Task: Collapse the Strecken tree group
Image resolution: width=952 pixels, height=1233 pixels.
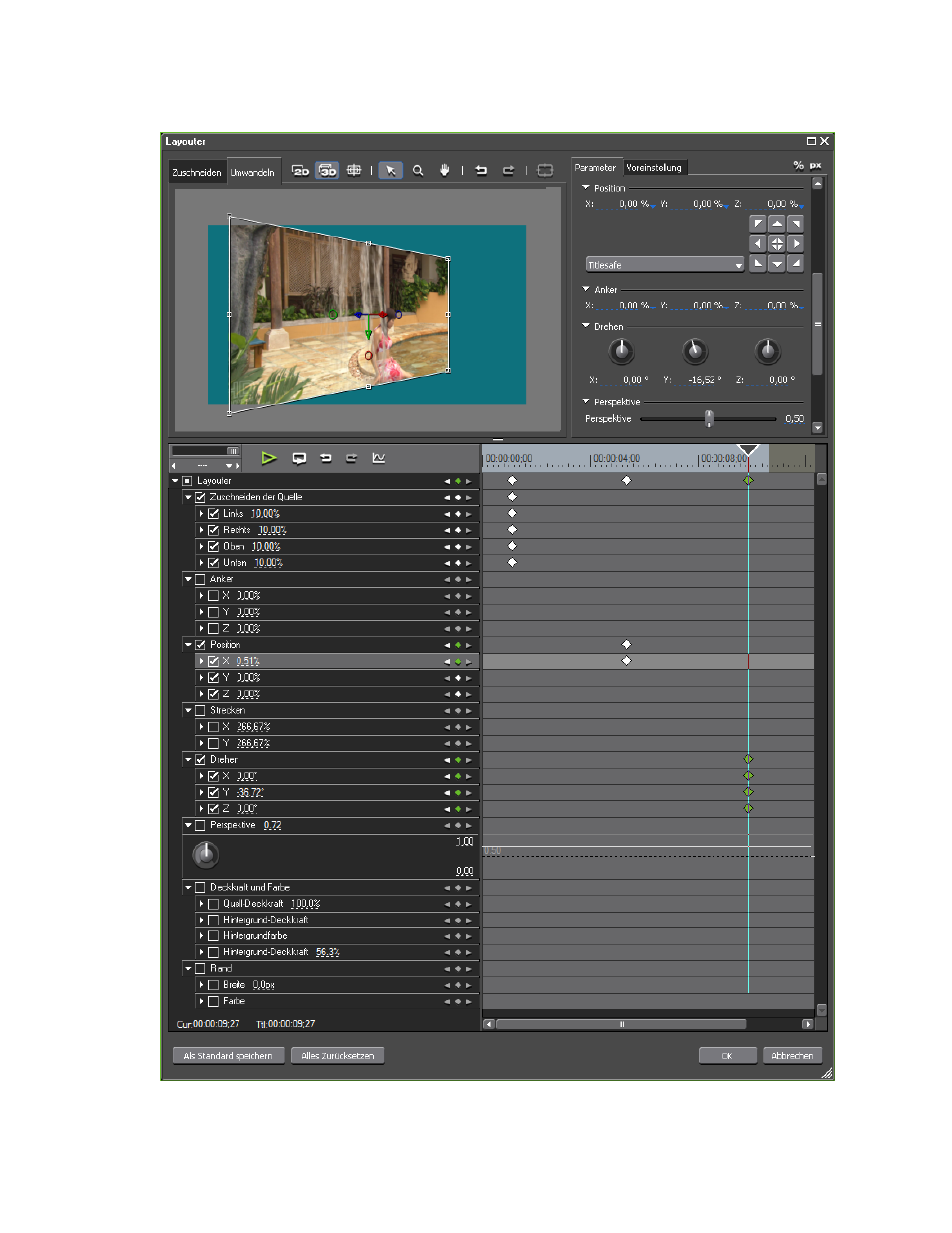Action: point(188,711)
